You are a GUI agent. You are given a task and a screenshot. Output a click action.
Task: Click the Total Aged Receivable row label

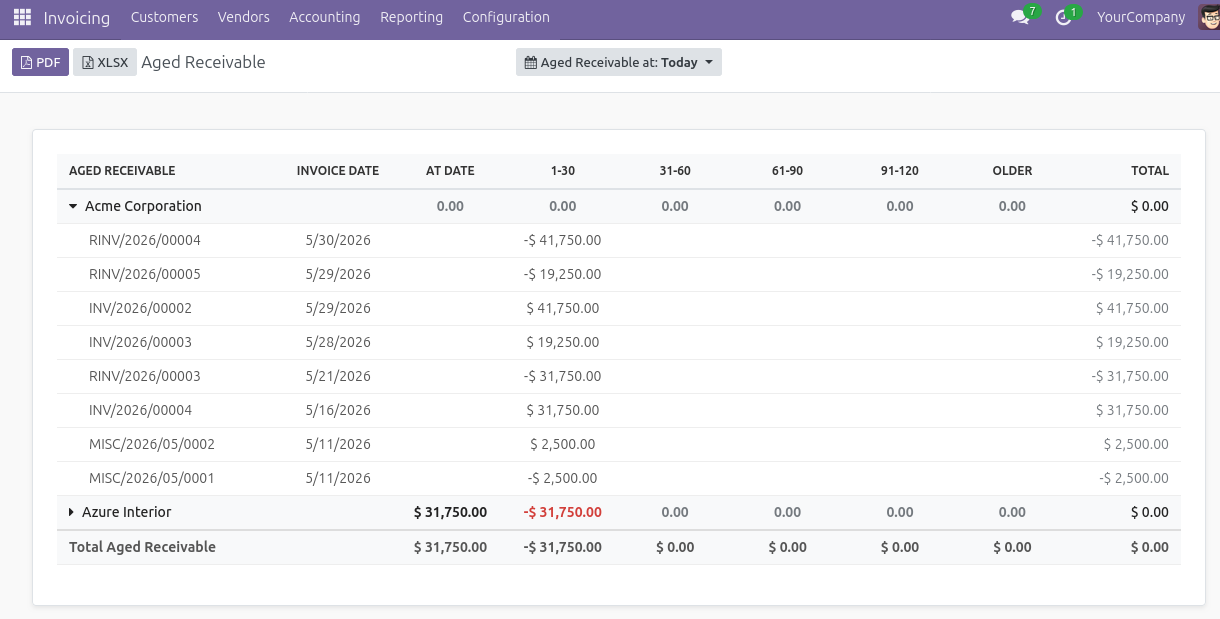coord(142,547)
